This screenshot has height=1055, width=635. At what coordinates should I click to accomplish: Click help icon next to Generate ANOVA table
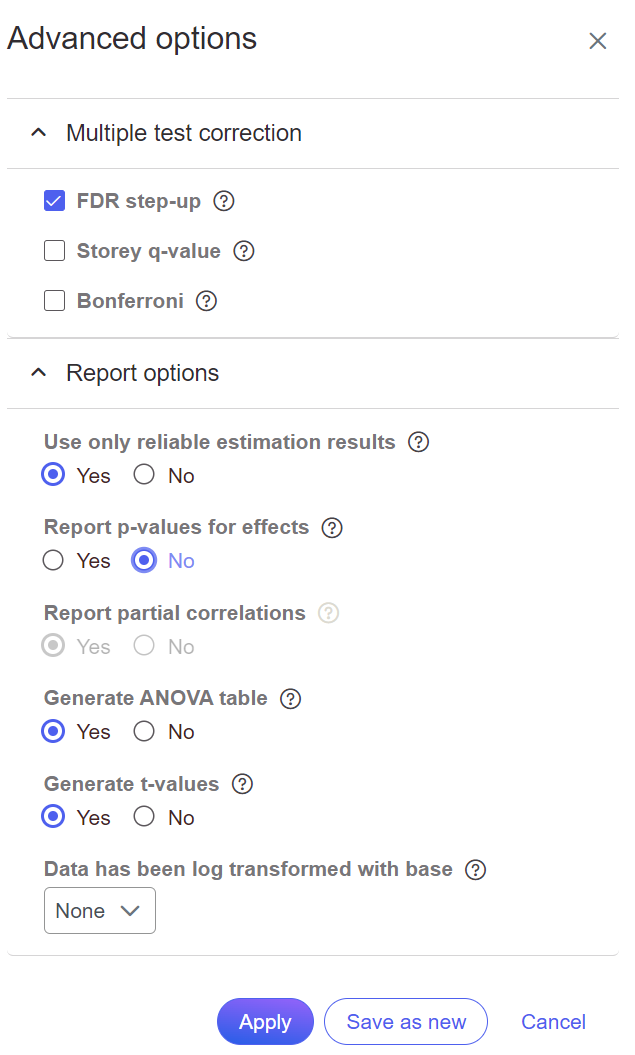click(x=291, y=698)
